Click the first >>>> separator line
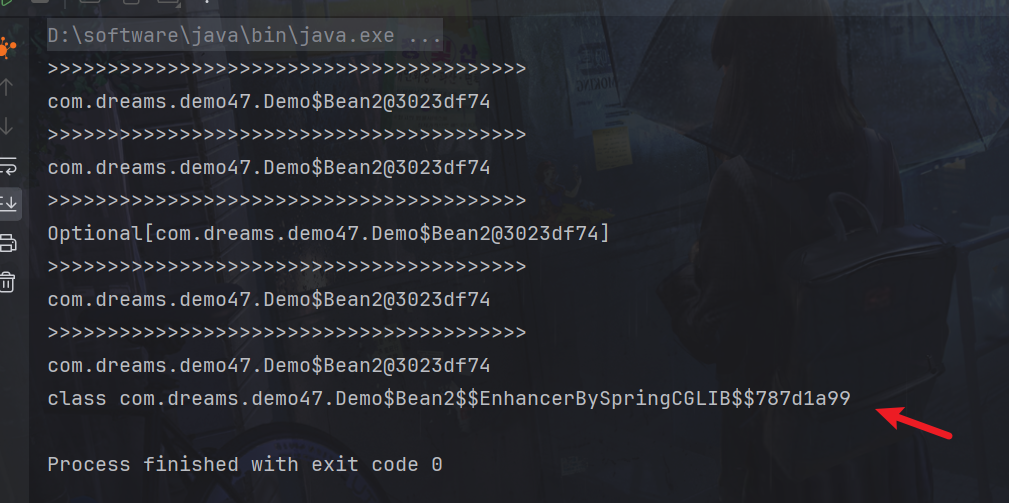1009x503 pixels. click(286, 69)
